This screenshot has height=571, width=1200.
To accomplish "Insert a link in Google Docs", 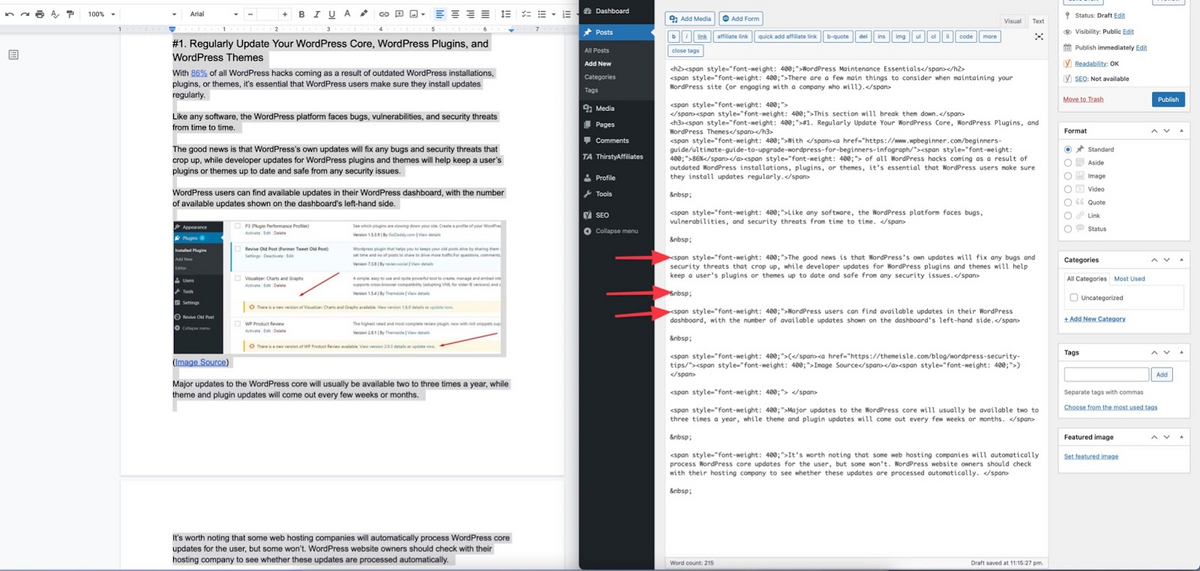I will click(383, 14).
